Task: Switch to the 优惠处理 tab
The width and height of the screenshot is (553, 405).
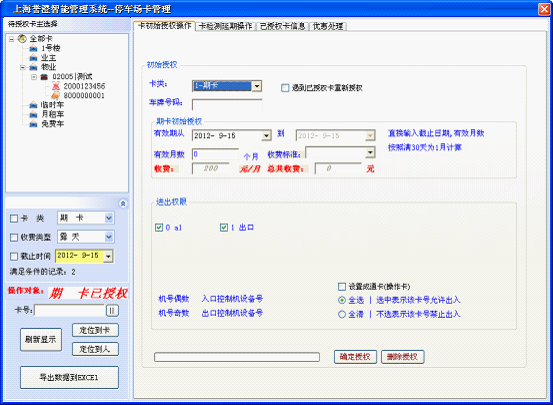Action: 328,26
